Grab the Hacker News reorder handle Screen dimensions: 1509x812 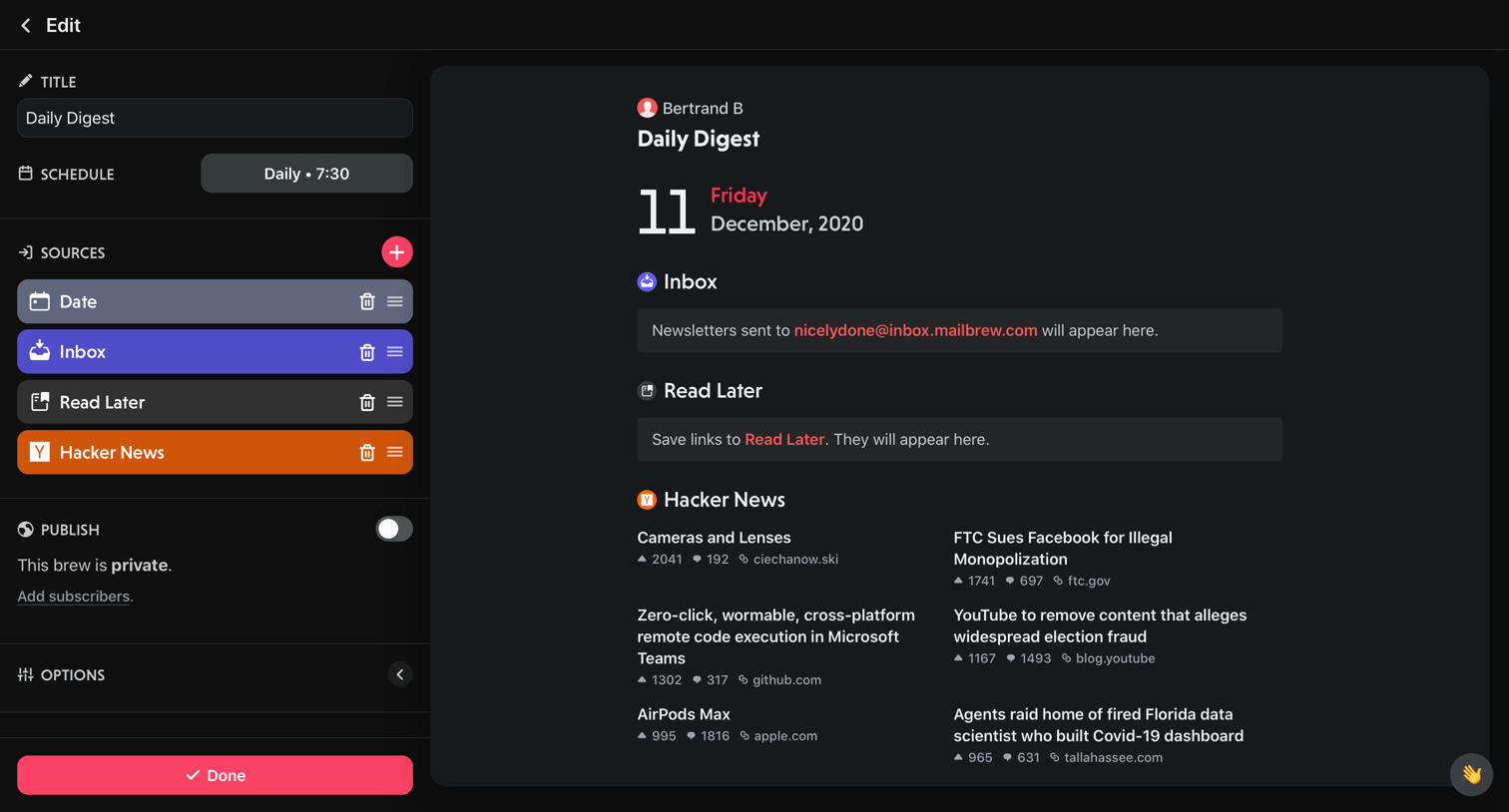395,453
